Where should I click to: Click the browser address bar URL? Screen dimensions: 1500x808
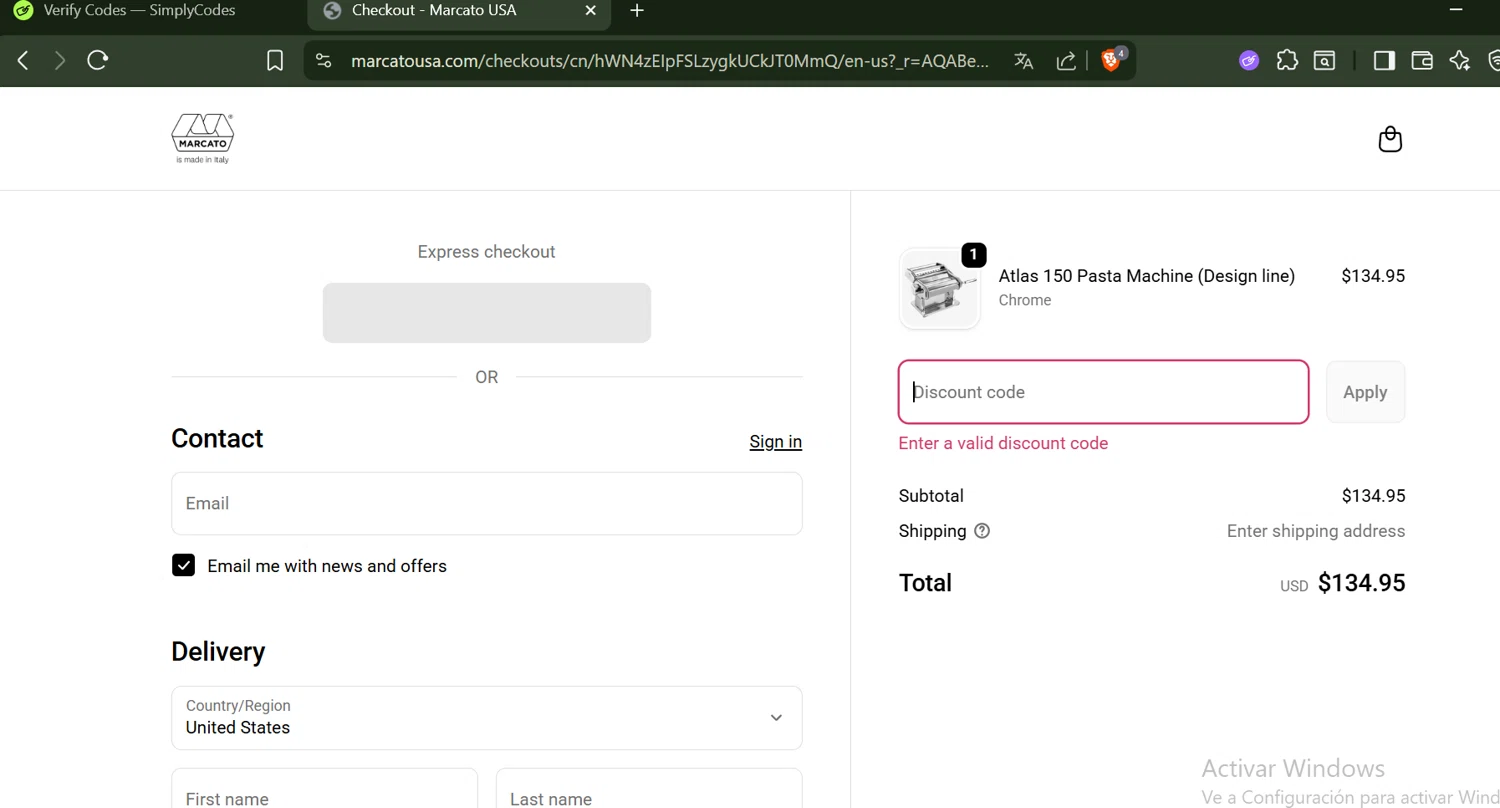click(x=670, y=61)
